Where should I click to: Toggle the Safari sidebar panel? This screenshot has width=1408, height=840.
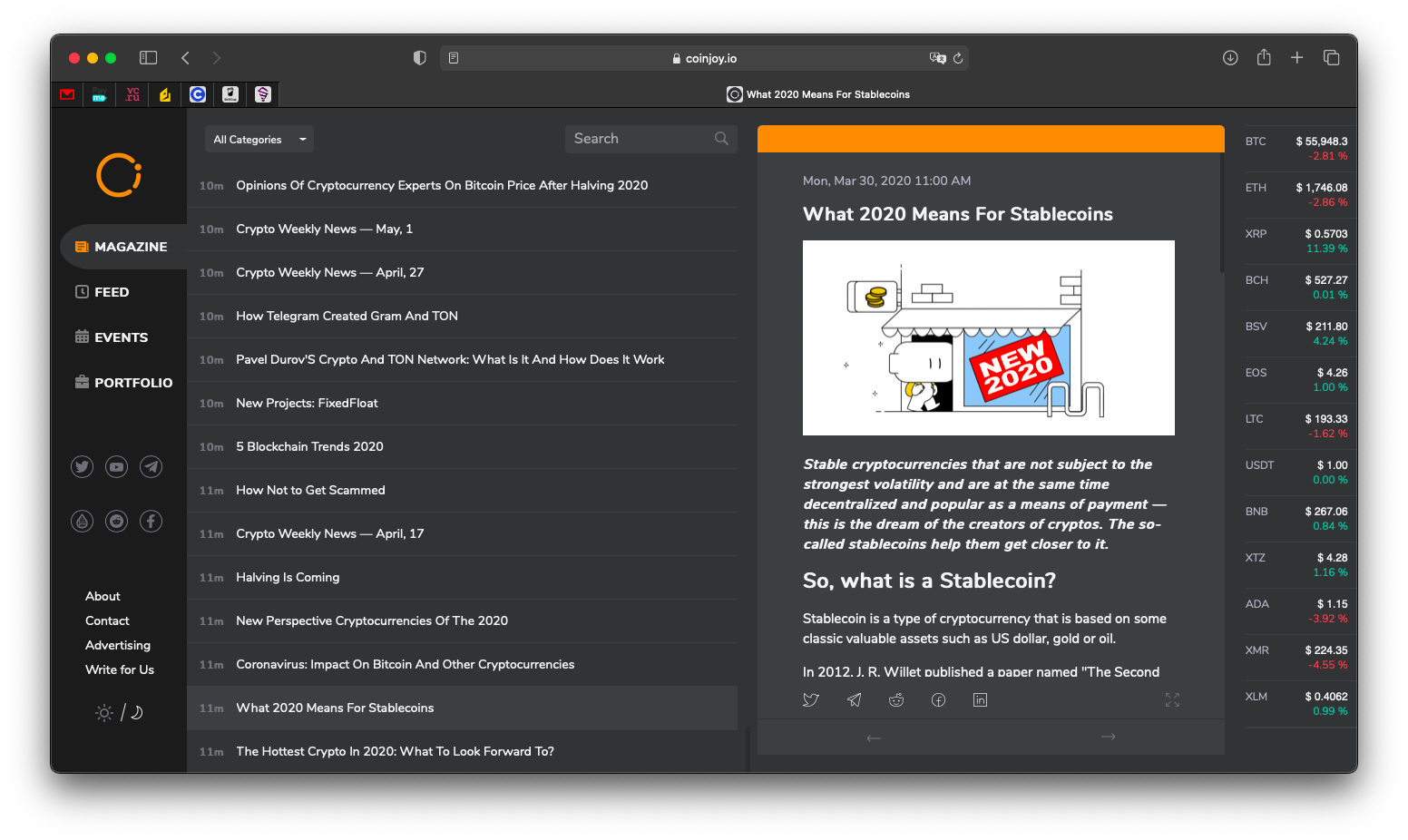coord(149,58)
